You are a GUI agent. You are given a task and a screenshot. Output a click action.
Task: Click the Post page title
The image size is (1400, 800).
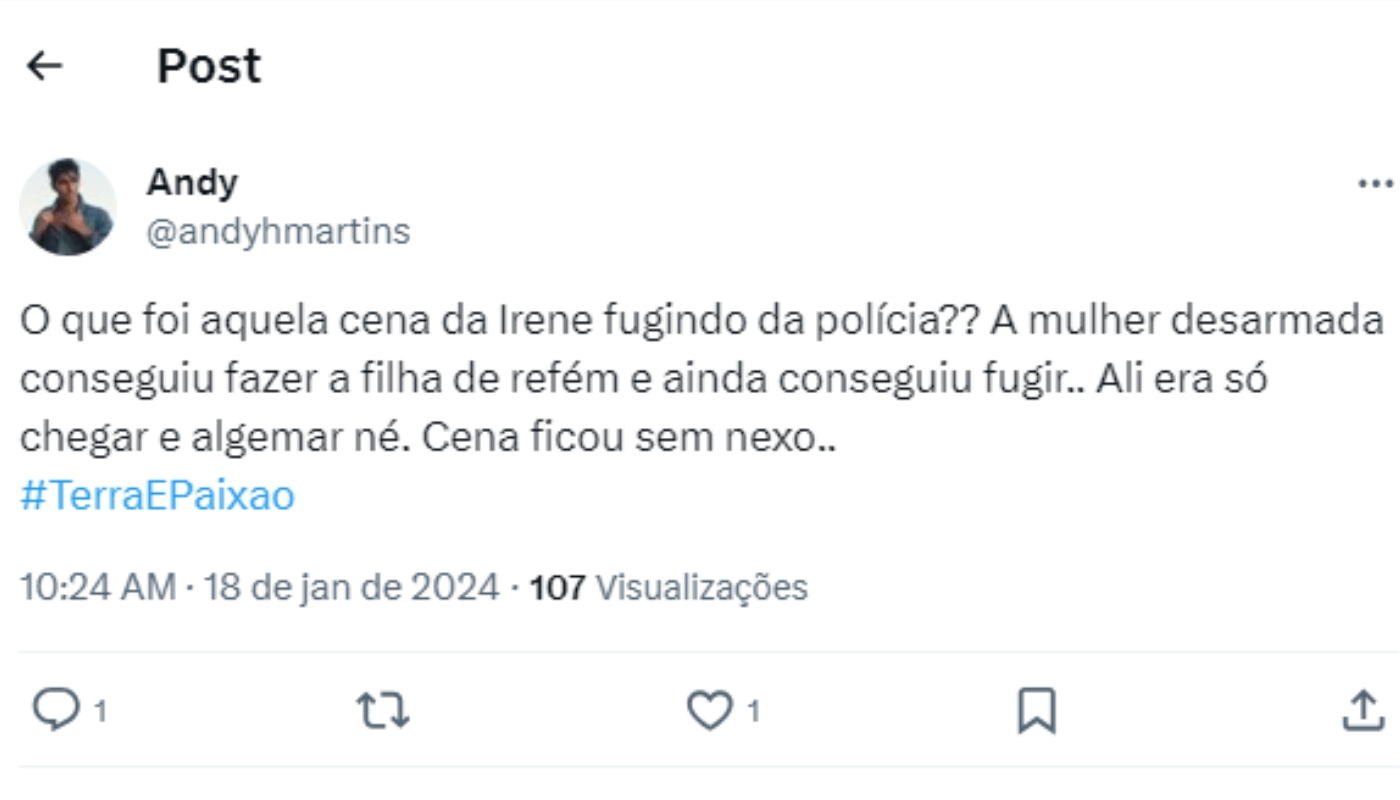(x=207, y=64)
